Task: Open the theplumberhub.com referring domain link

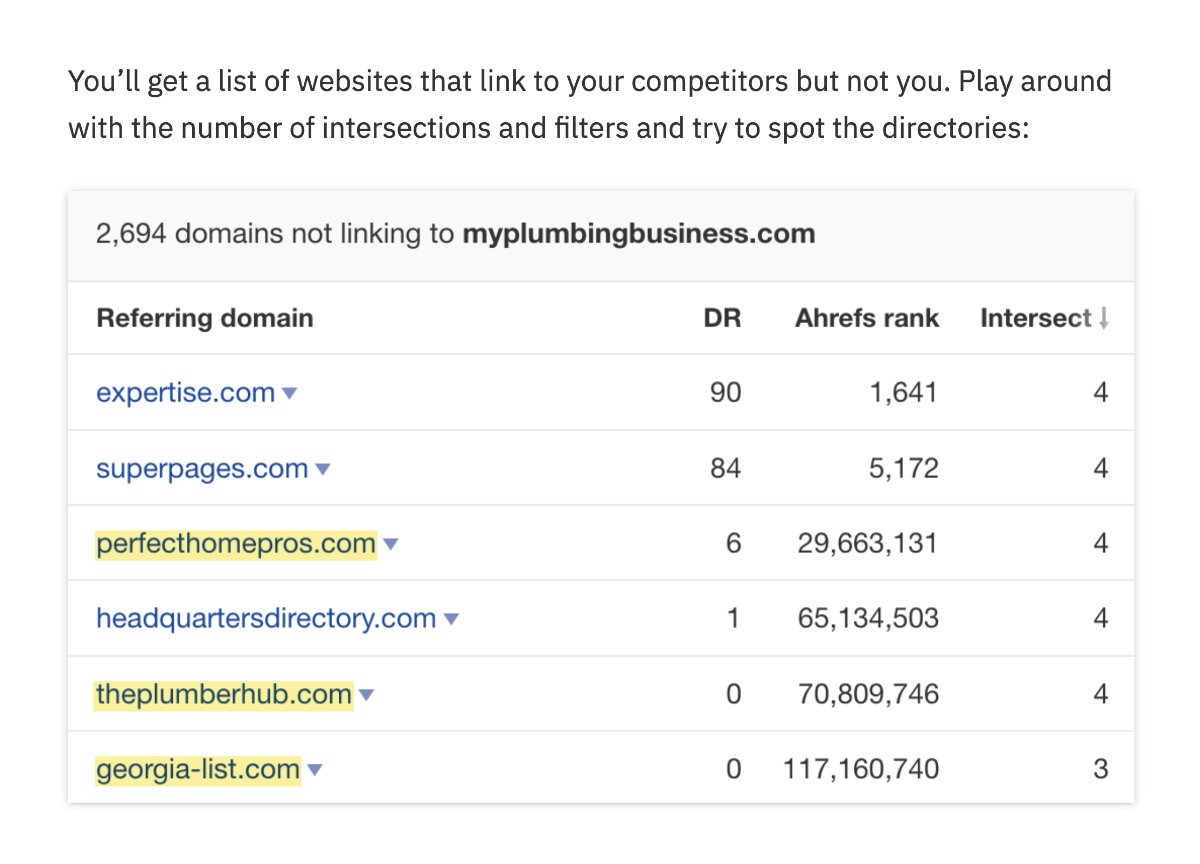Action: tap(224, 694)
